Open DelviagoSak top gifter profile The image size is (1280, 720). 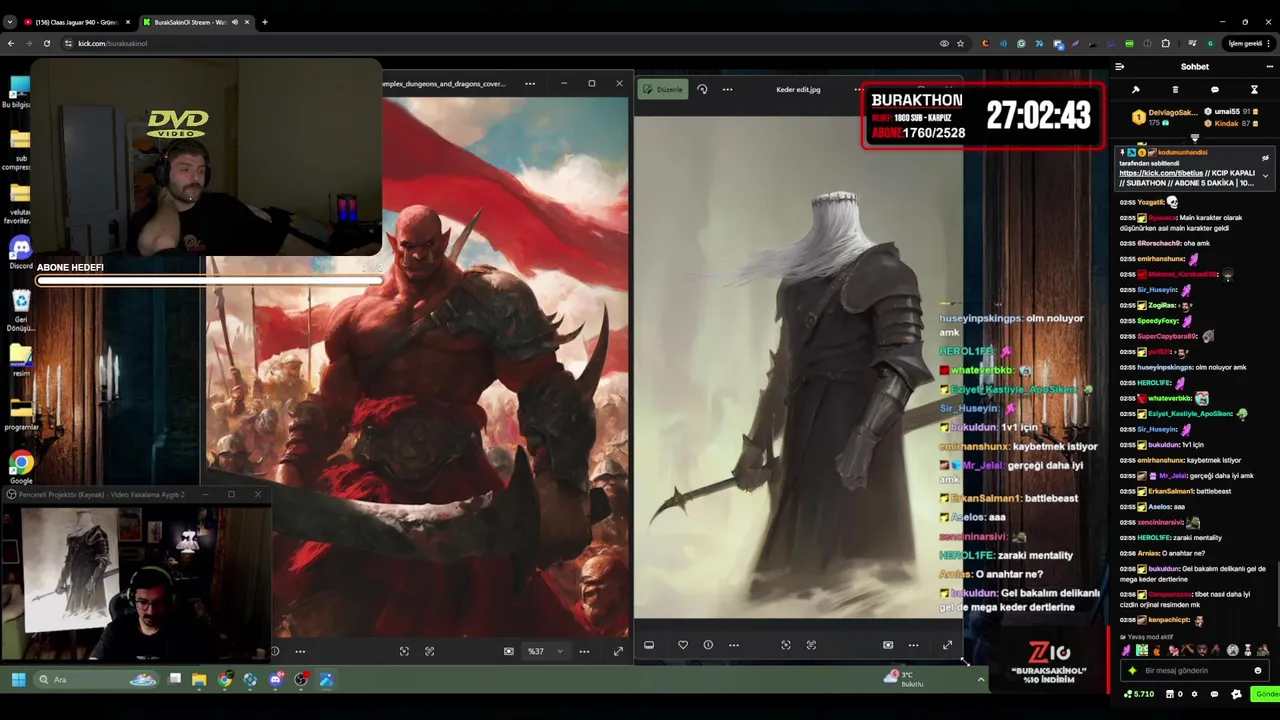1164,117
